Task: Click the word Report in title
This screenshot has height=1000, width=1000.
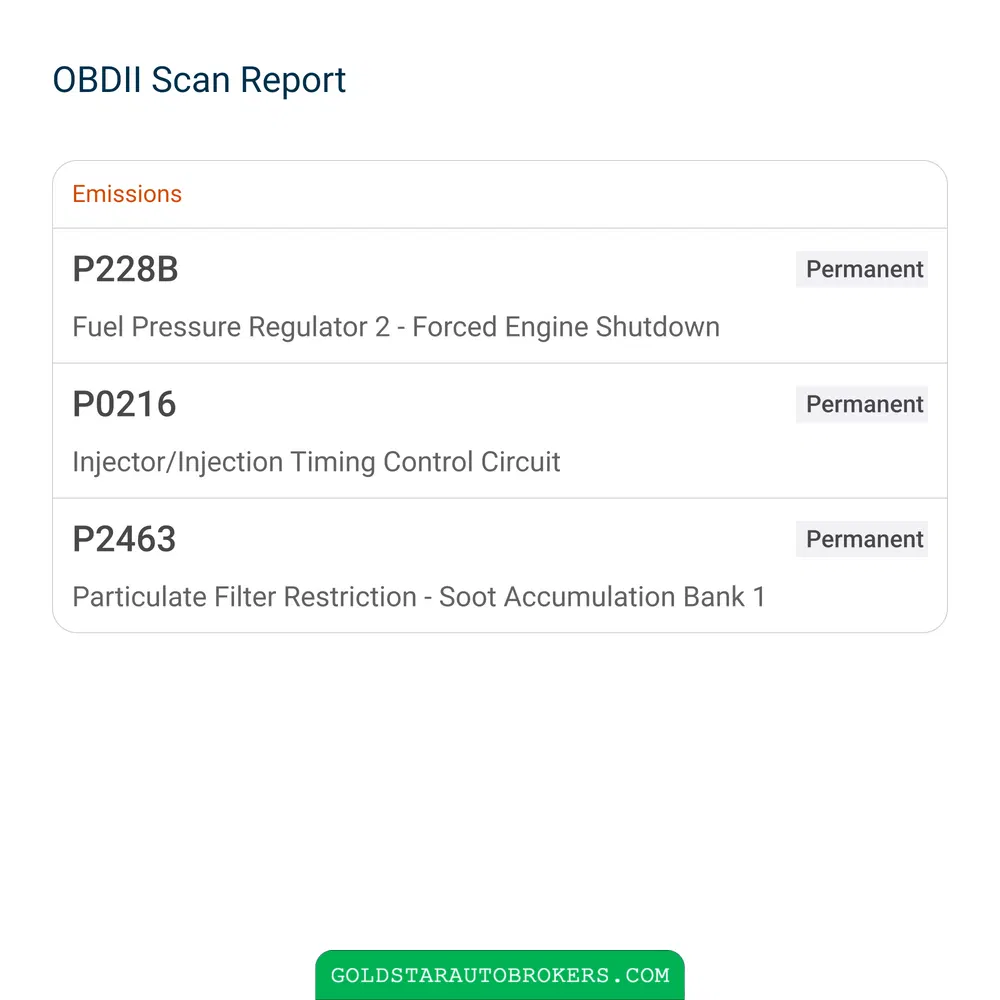Action: [293, 82]
